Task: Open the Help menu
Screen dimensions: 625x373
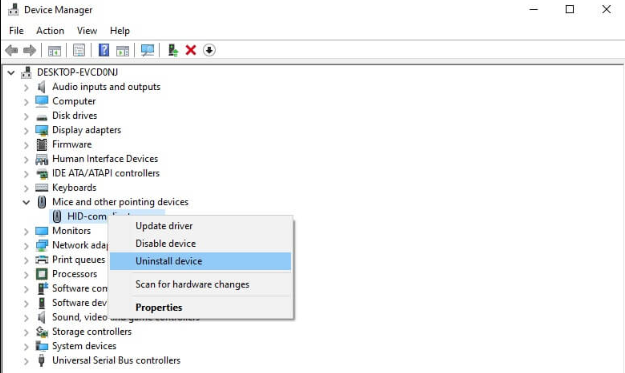Action: [120, 31]
